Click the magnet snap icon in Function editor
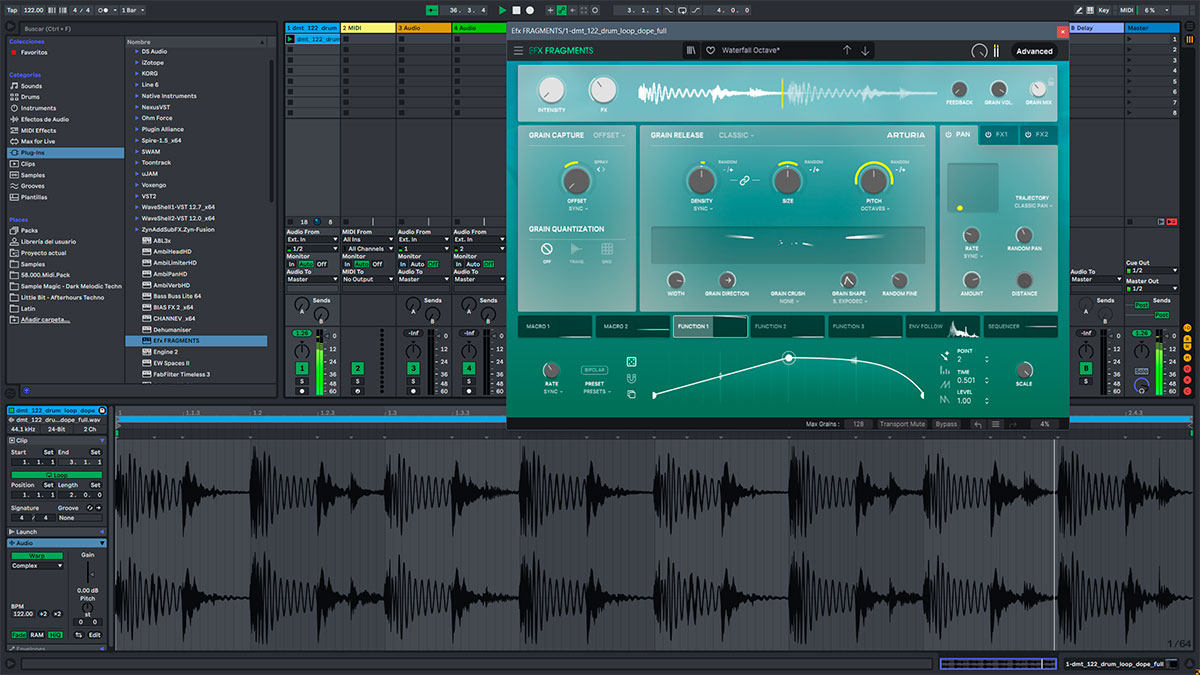 632,378
